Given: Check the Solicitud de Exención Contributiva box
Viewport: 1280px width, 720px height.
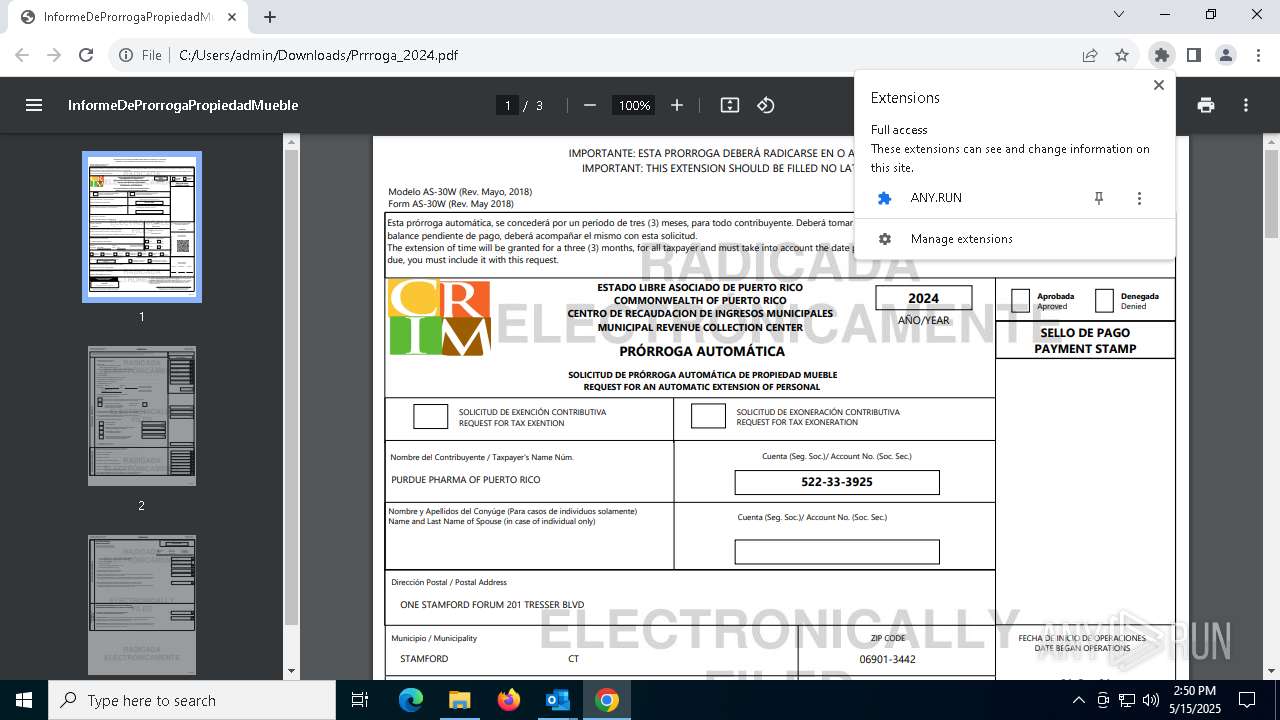Looking at the screenshot, I should [431, 417].
